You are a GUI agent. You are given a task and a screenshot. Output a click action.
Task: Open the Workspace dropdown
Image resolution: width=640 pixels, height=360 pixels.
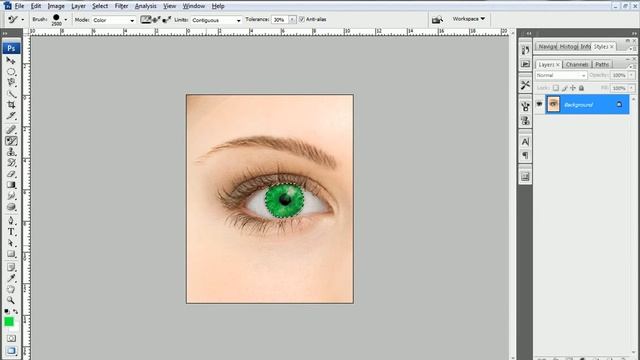(469, 19)
